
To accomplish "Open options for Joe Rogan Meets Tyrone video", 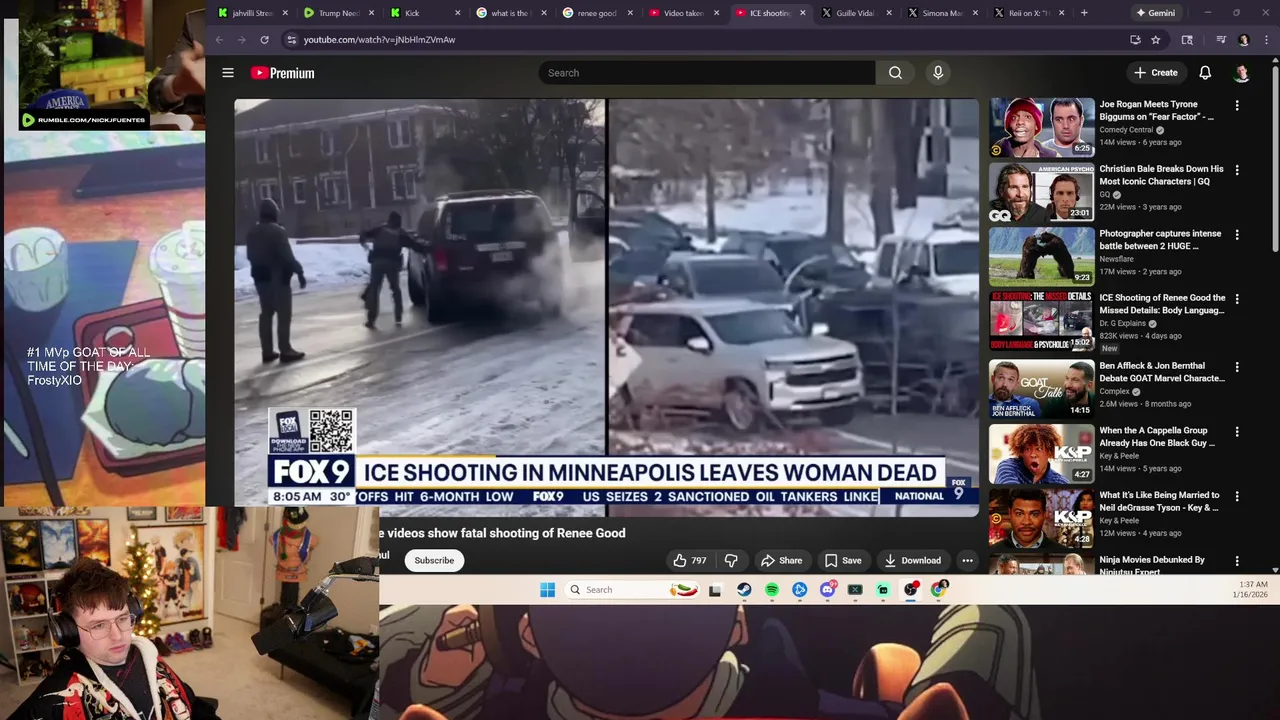I will 1237,105.
